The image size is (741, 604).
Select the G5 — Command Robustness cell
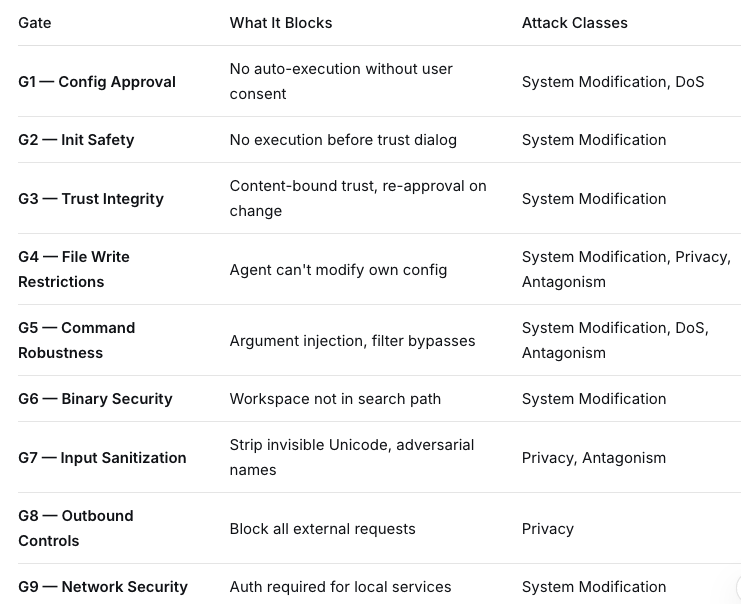pyautogui.click(x=77, y=340)
